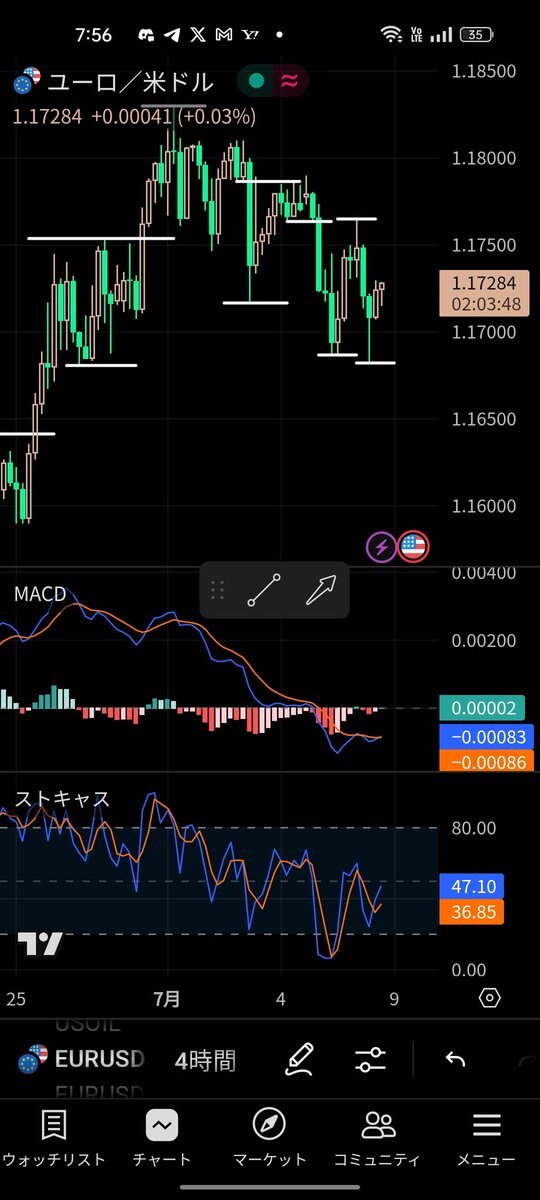Viewport: 540px width, 1200px height.
Task: Expand the ストキャス indicator legend
Action: (62, 799)
